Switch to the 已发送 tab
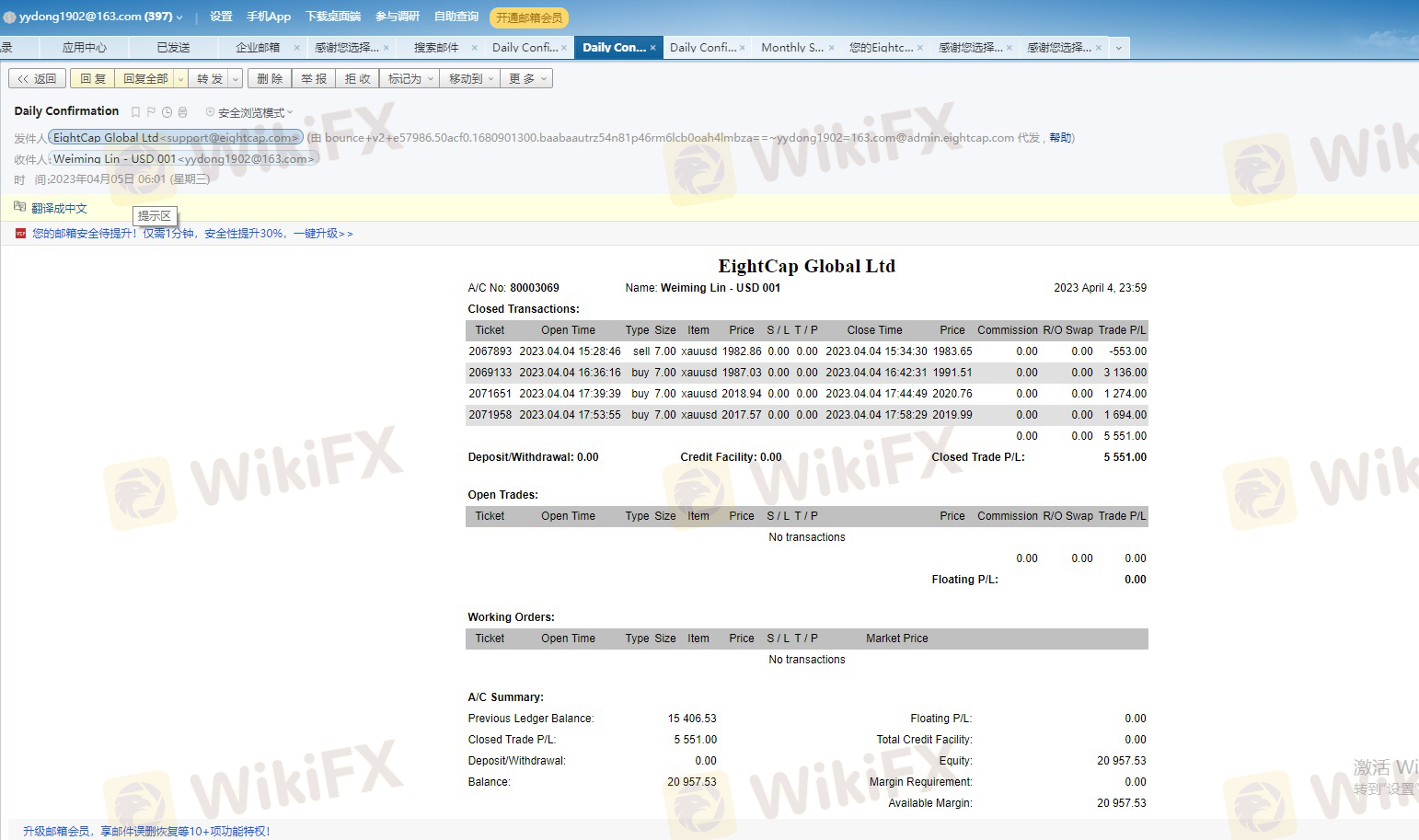1419x840 pixels. (173, 48)
